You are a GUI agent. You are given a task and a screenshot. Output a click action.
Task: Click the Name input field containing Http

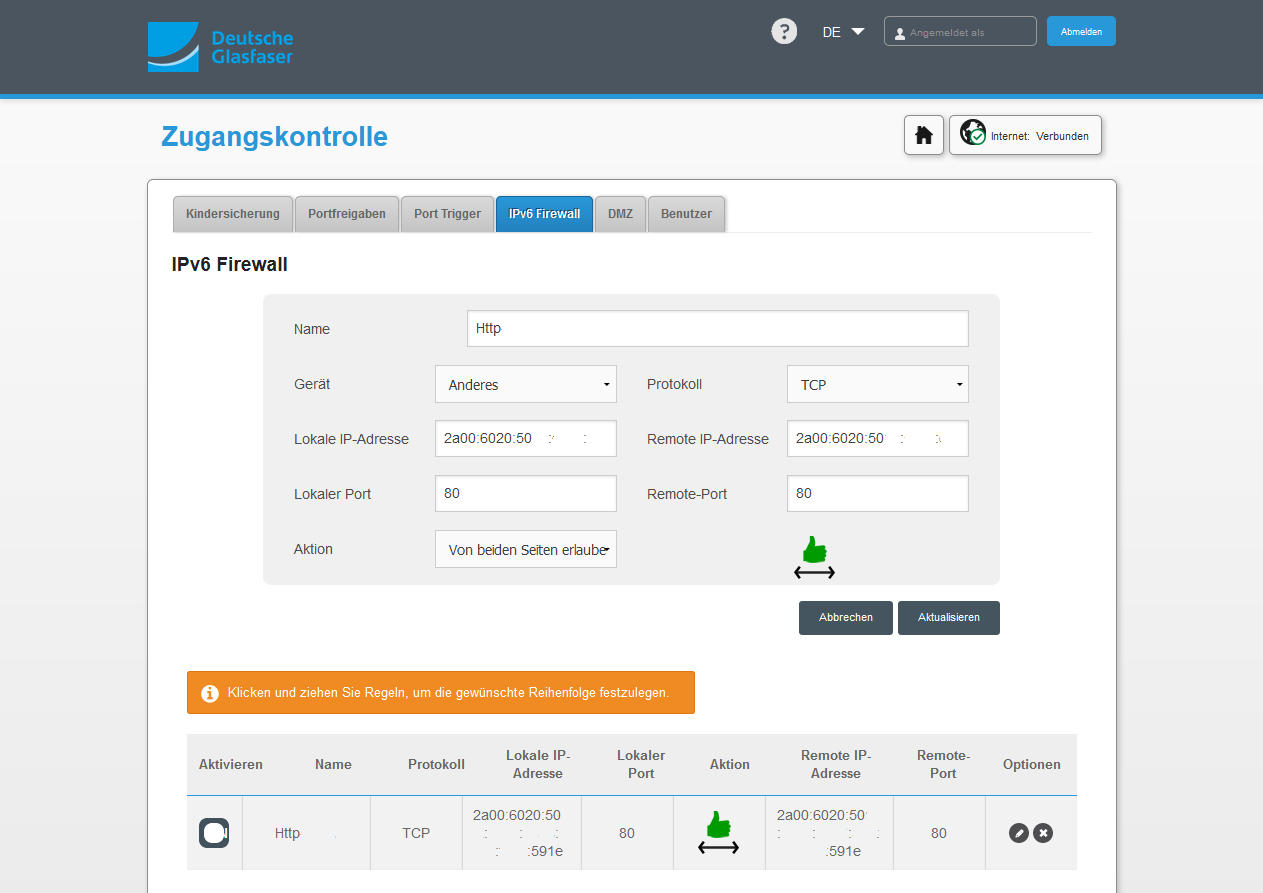point(718,328)
